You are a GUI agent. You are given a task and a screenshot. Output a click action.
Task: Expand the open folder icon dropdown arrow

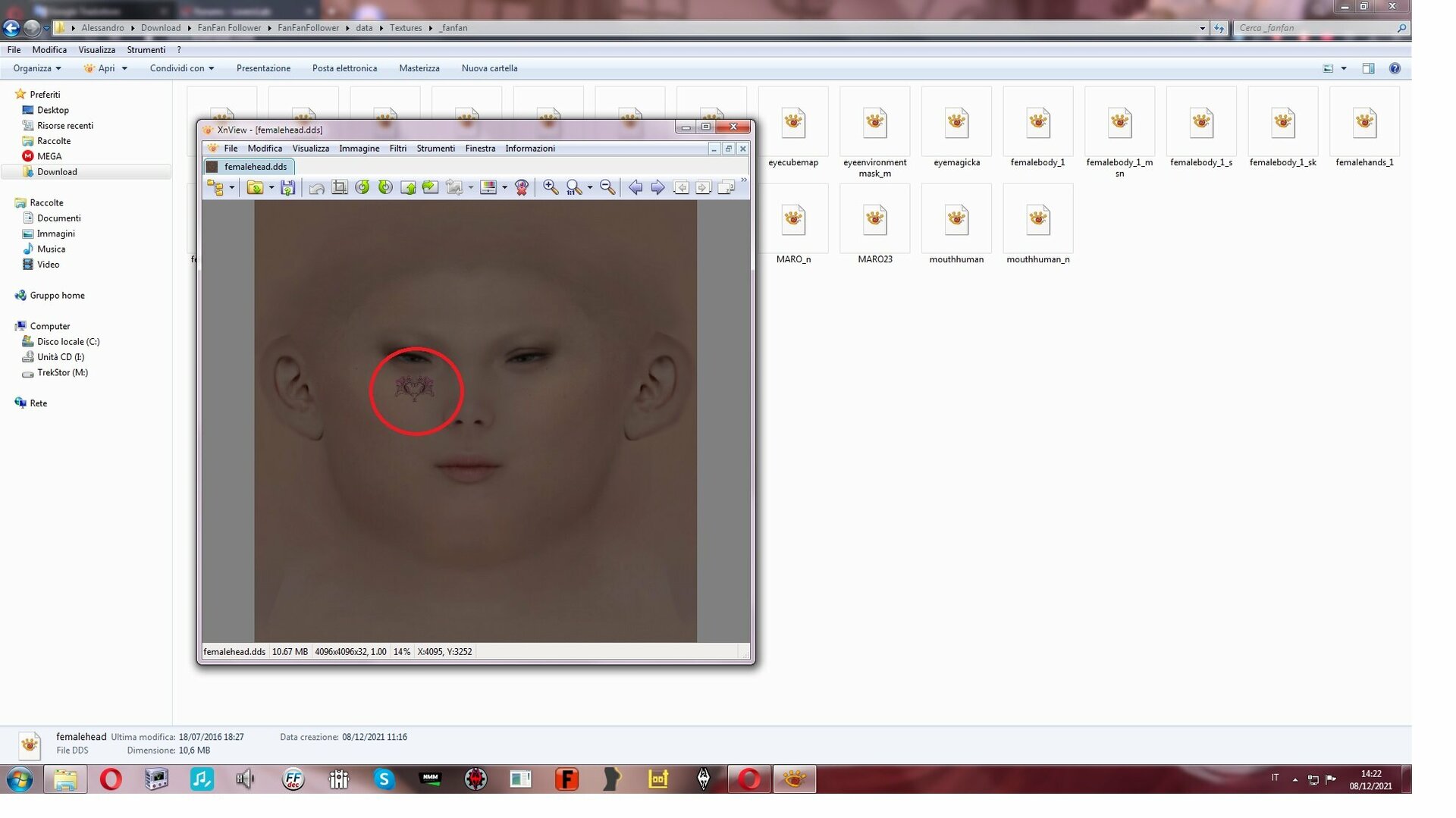271,188
